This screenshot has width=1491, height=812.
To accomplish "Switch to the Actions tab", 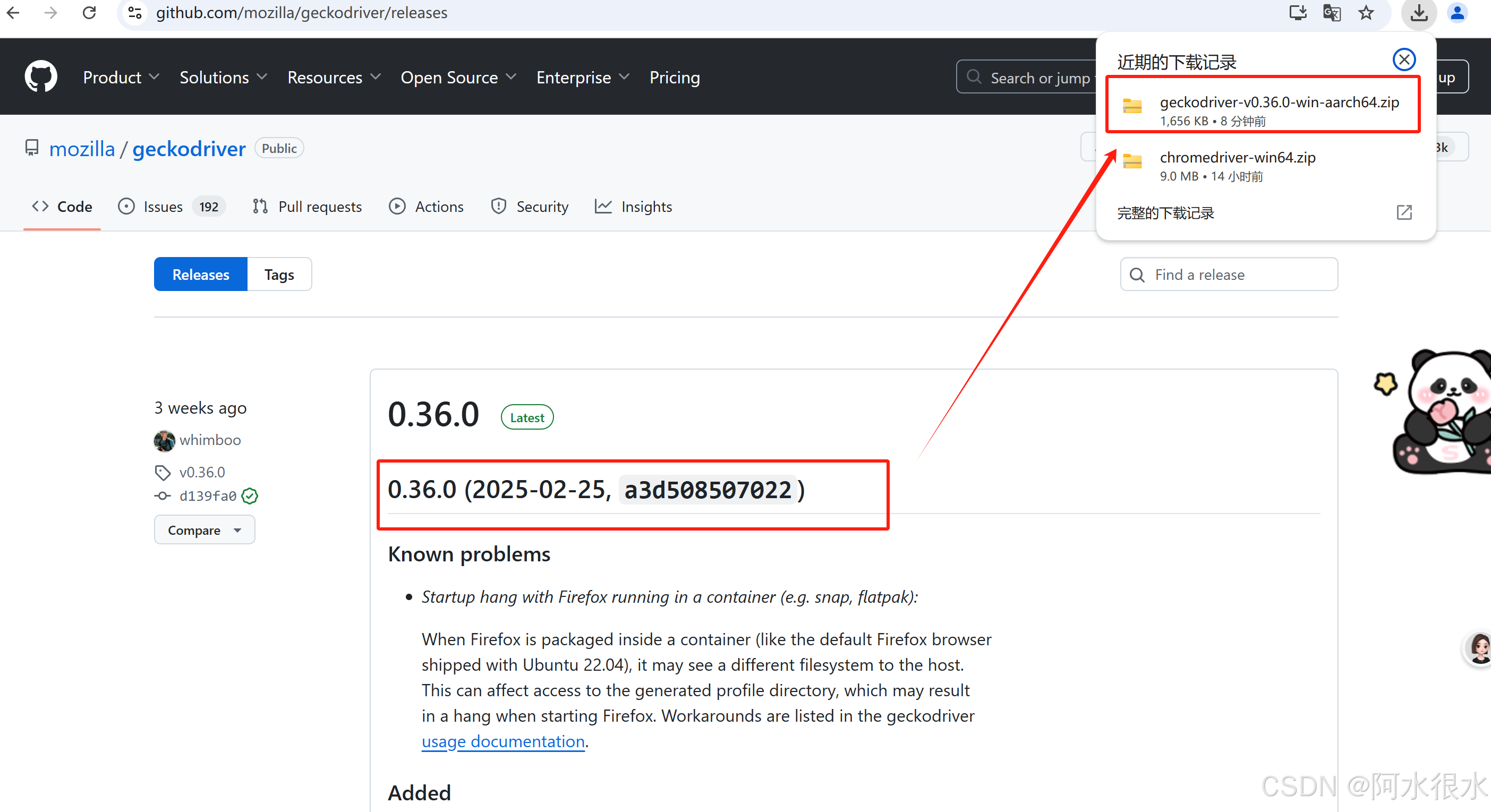I will click(x=426, y=207).
